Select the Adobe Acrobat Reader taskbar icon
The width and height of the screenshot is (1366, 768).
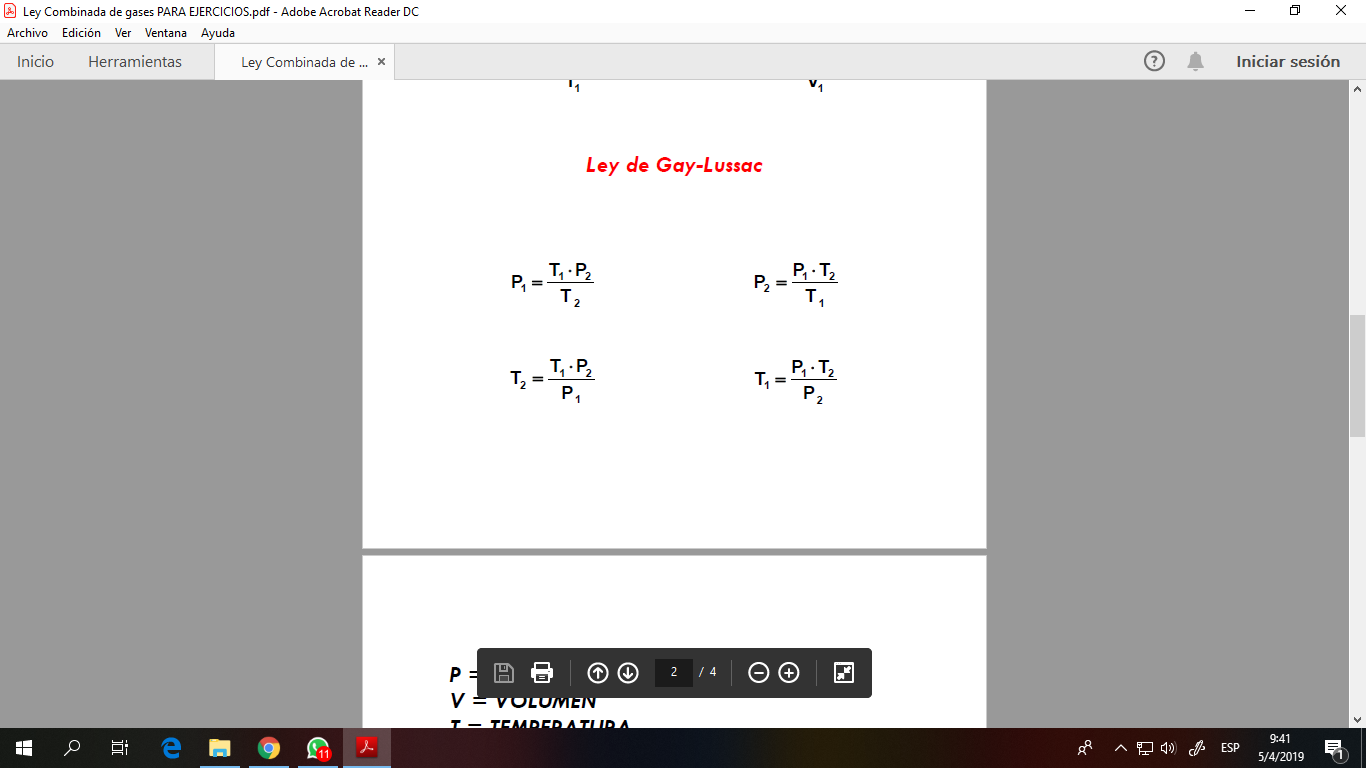pyautogui.click(x=367, y=748)
